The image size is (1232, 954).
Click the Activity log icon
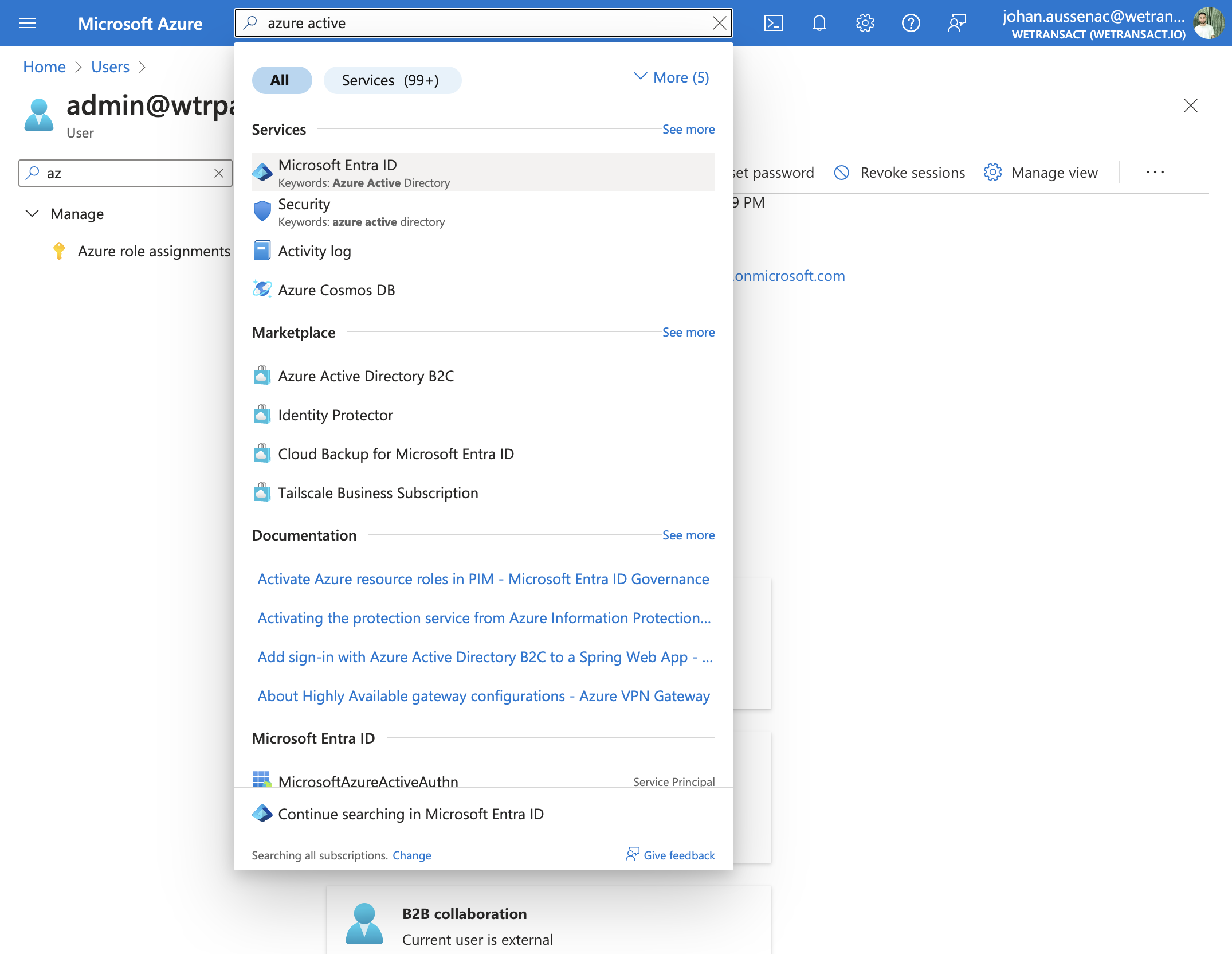pos(262,251)
